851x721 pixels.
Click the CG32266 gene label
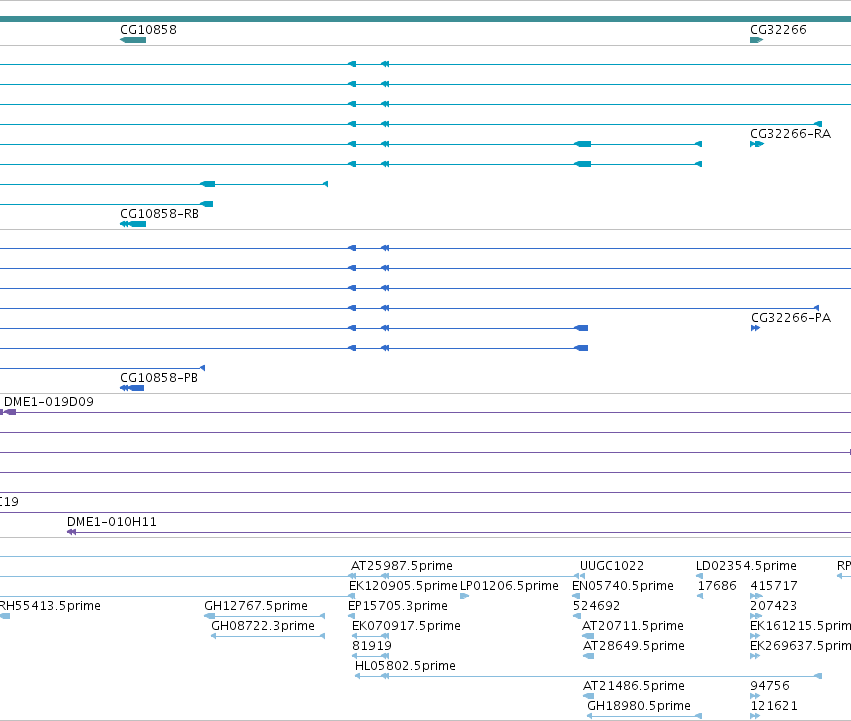778,30
